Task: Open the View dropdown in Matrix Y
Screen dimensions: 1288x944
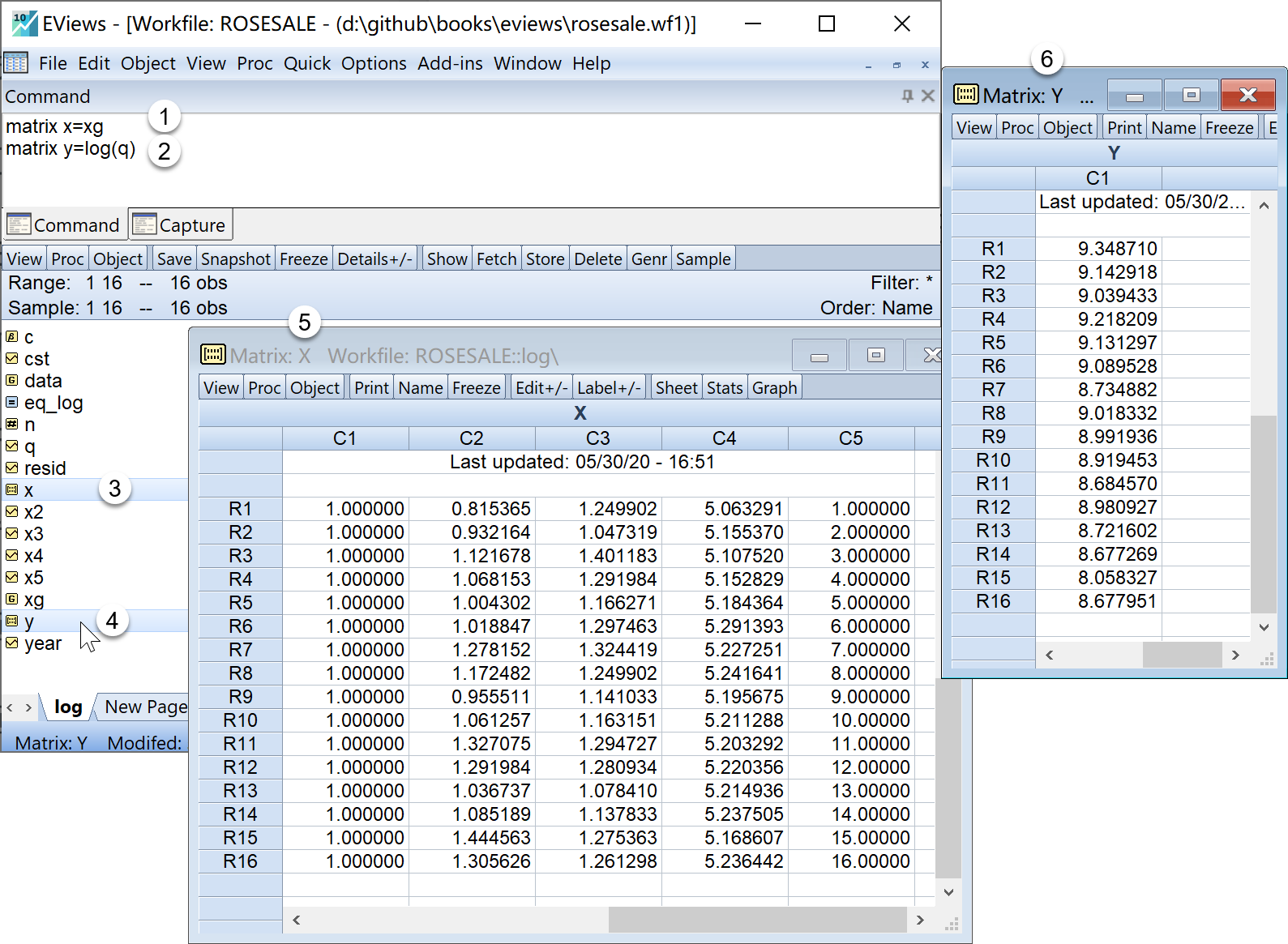Action: pos(973,128)
